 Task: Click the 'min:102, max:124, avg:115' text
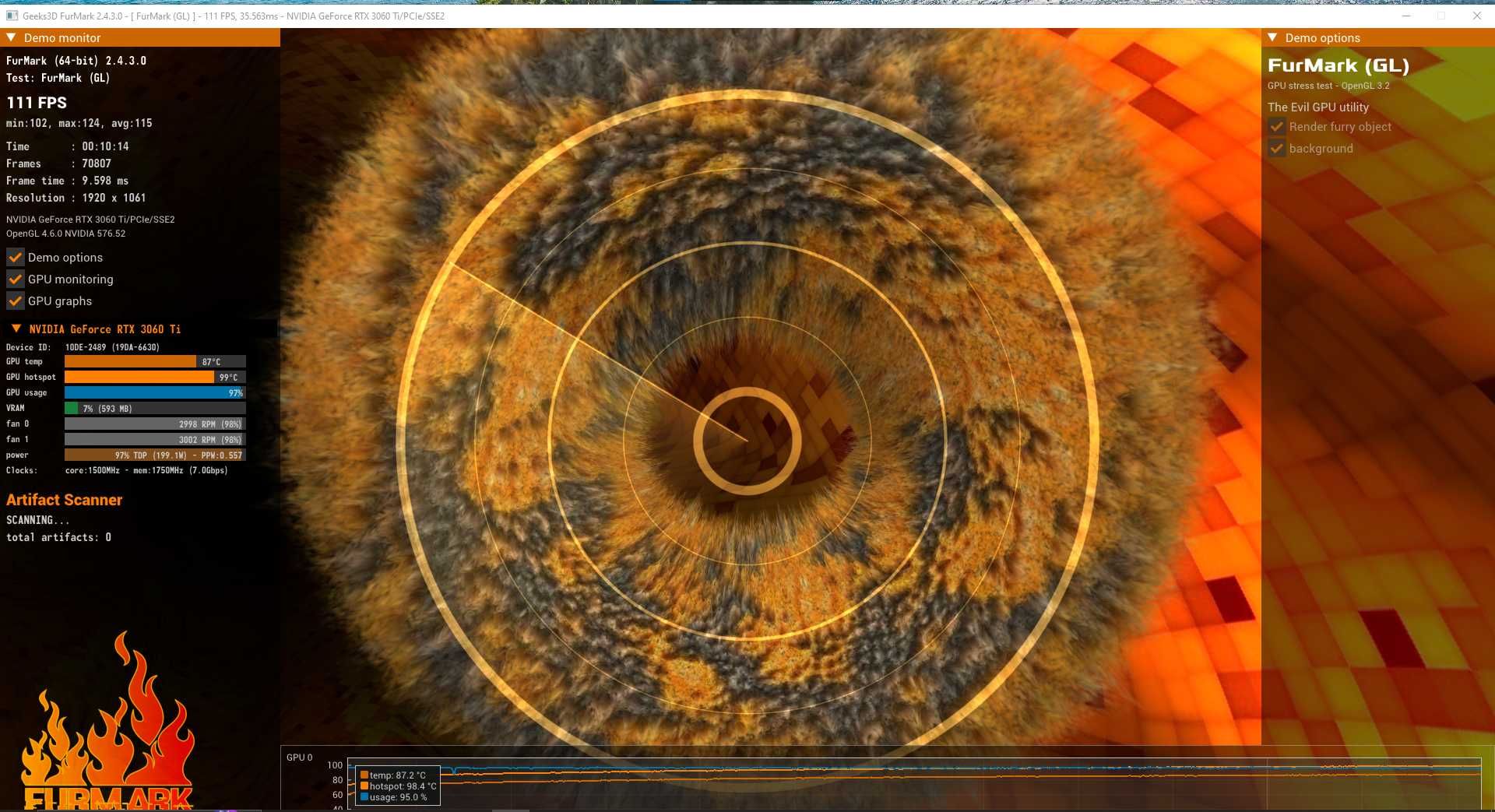coord(79,123)
